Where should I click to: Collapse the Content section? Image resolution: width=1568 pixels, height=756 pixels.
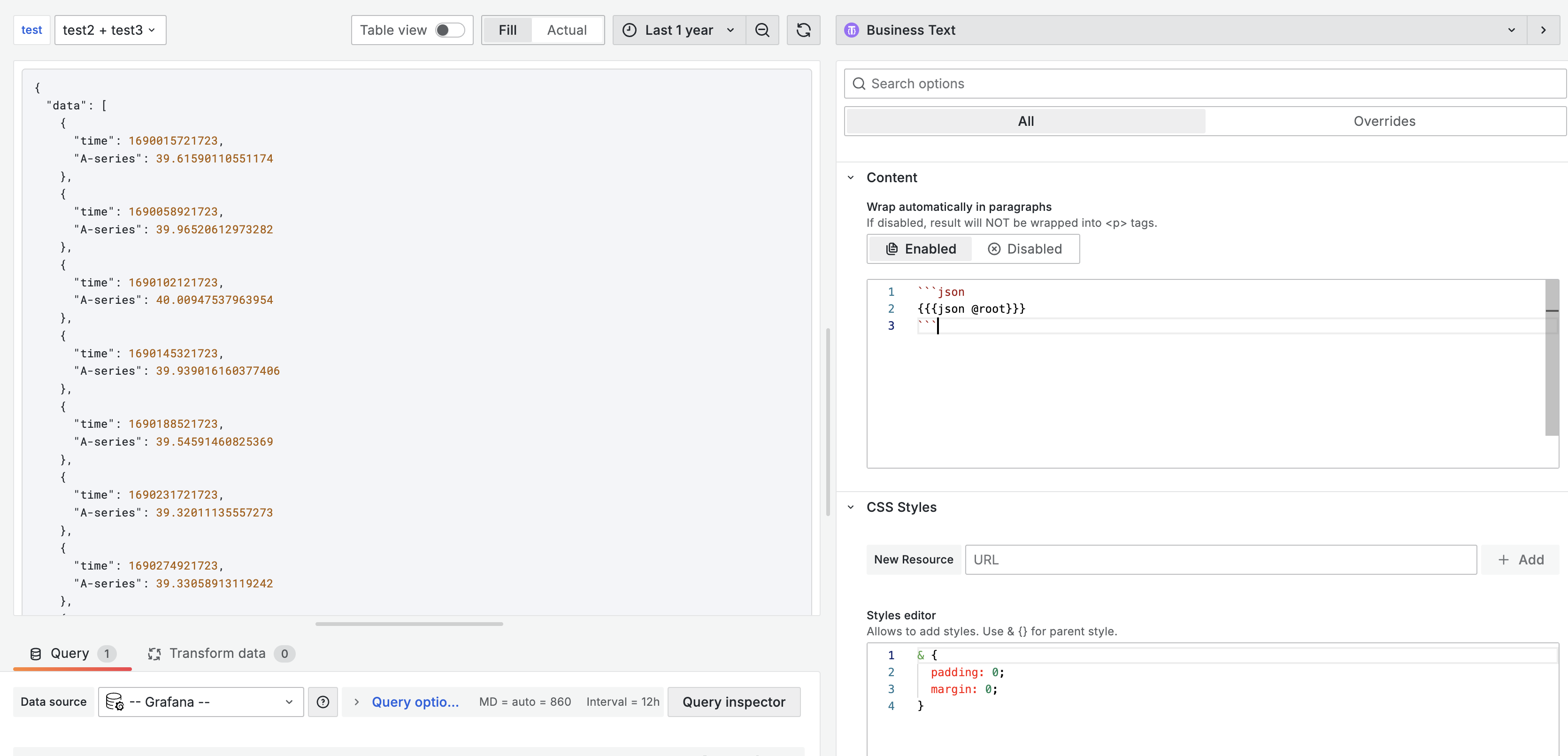click(851, 178)
